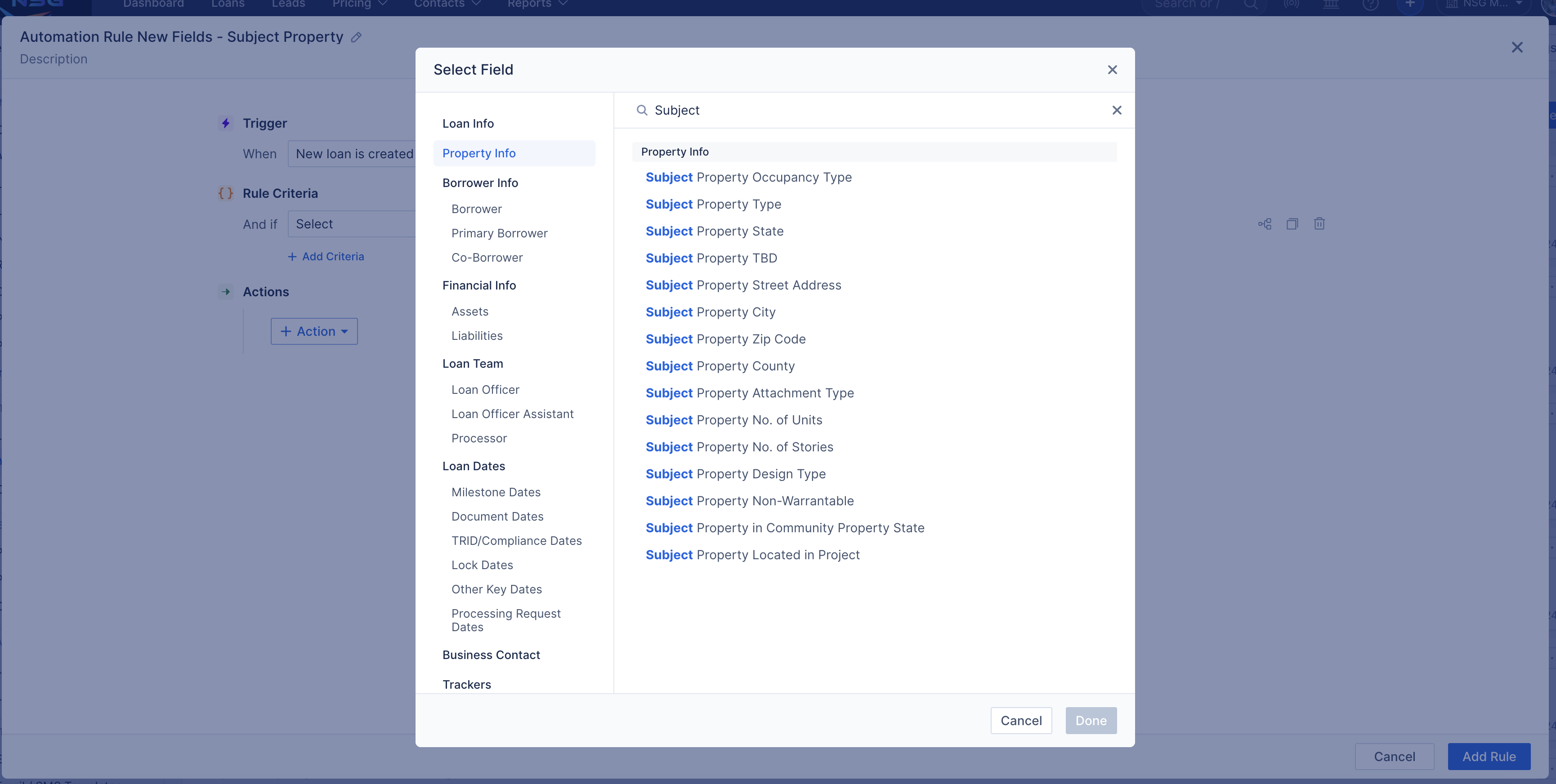This screenshot has width=1556, height=784.
Task: Duplicate the criteria row with copy icon
Action: [x=1292, y=224]
